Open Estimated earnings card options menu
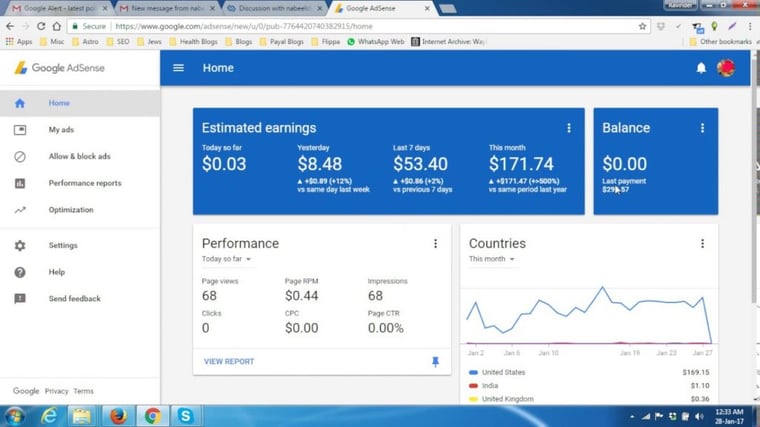The image size is (760, 427). [569, 128]
